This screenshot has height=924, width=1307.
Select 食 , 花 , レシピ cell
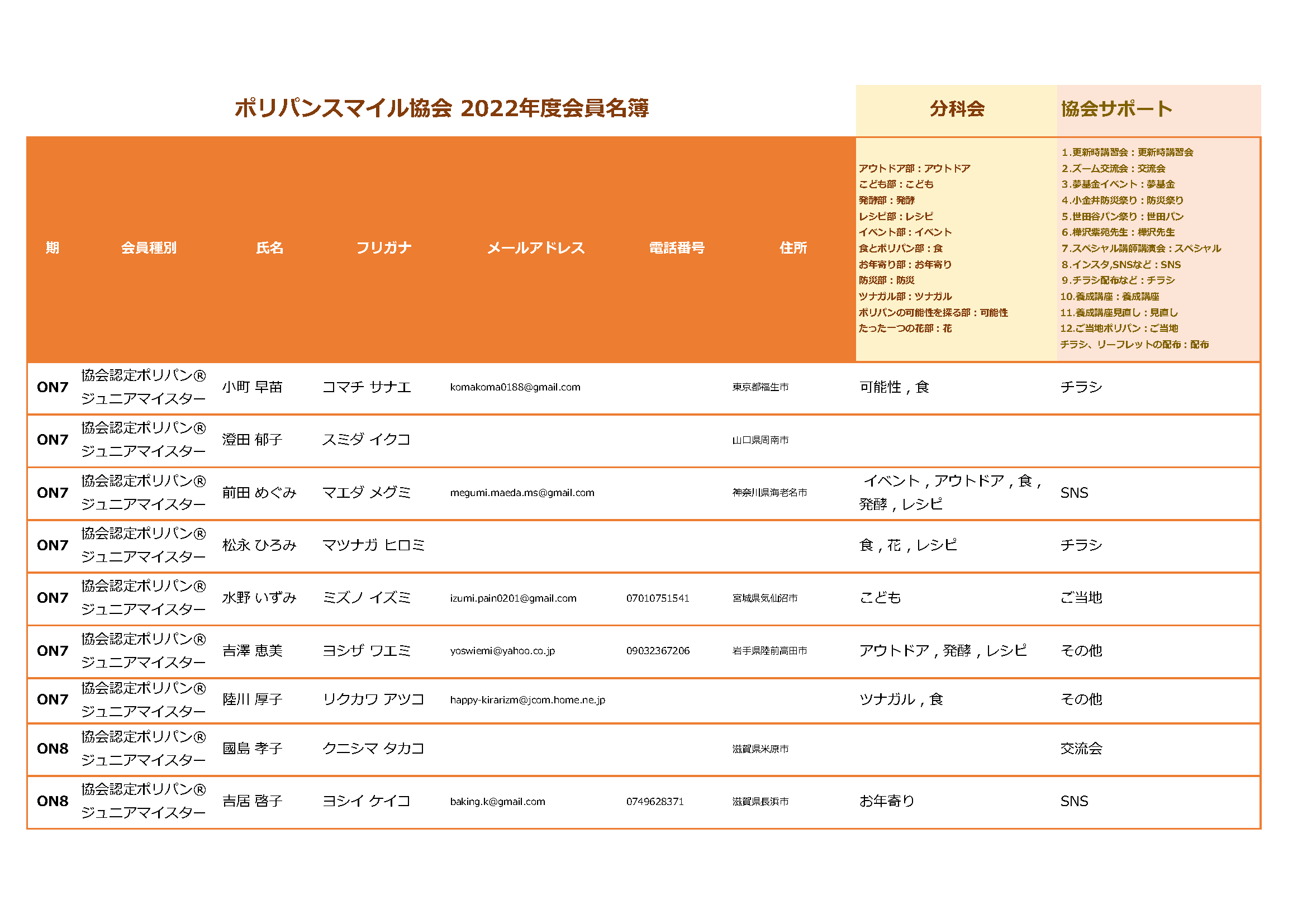908,545
